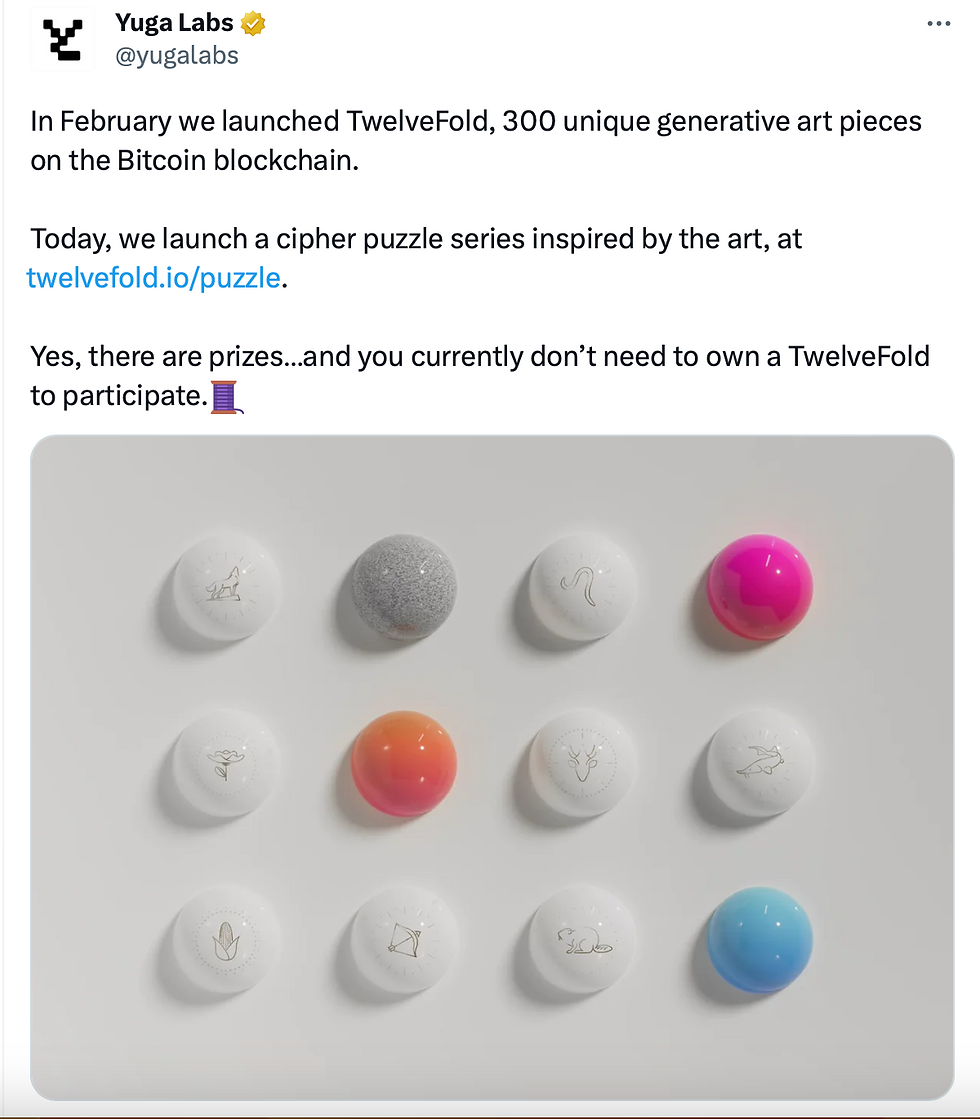Select the white sphere with wolf icon
This screenshot has width=980, height=1119.
[x=226, y=586]
